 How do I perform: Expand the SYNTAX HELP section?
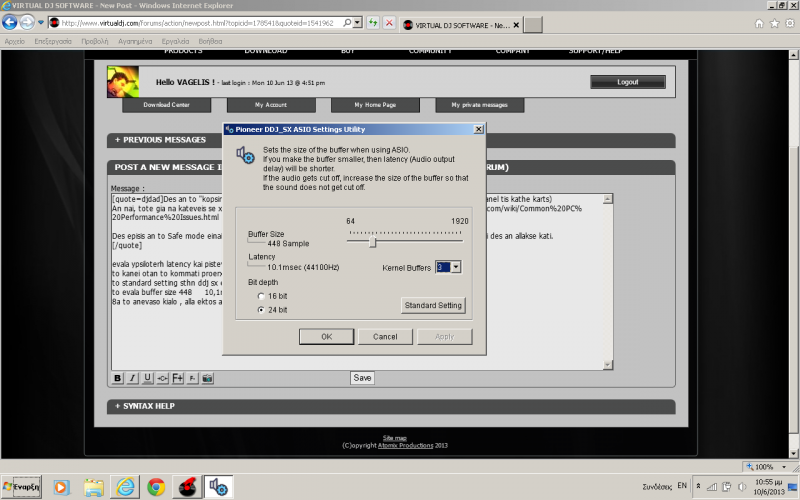144,406
